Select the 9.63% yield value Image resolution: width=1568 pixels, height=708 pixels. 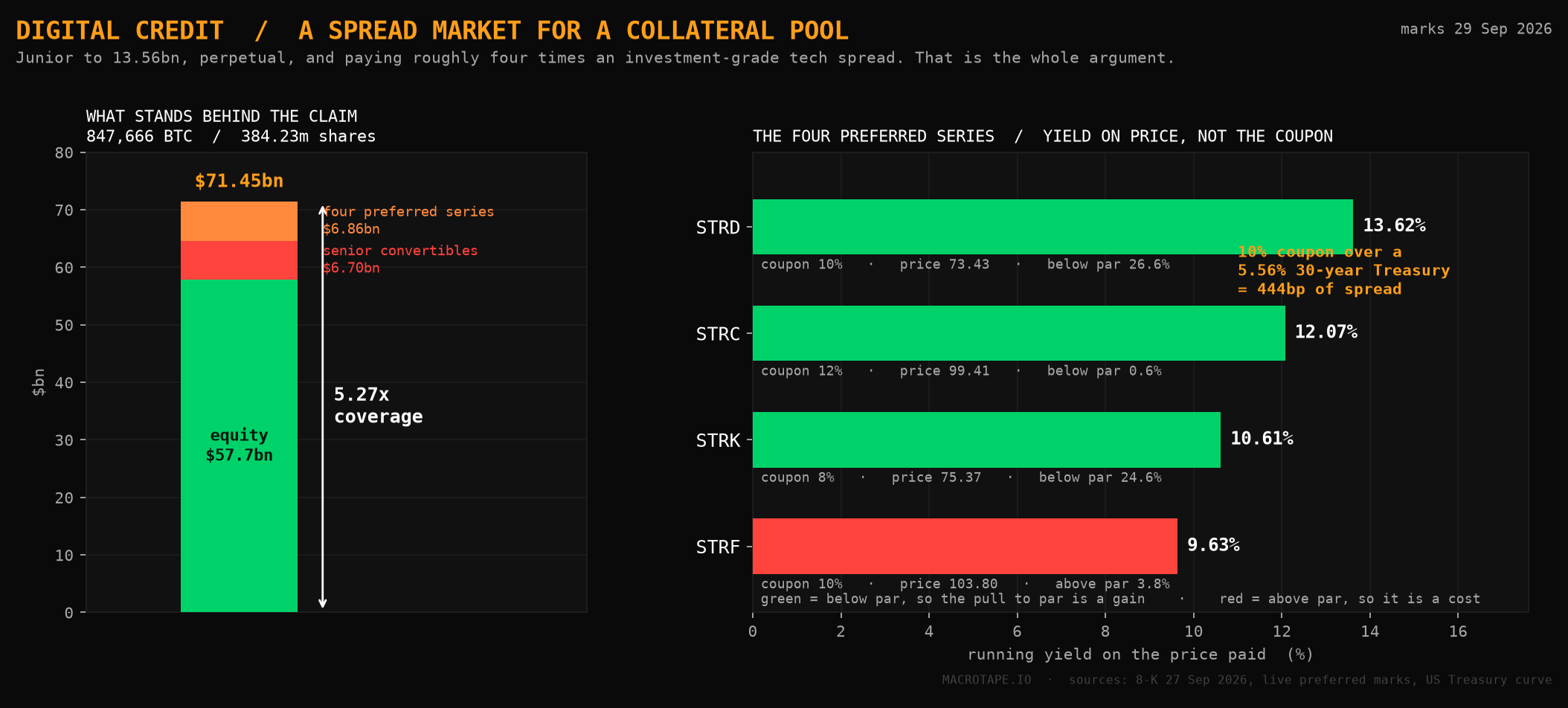(1213, 544)
